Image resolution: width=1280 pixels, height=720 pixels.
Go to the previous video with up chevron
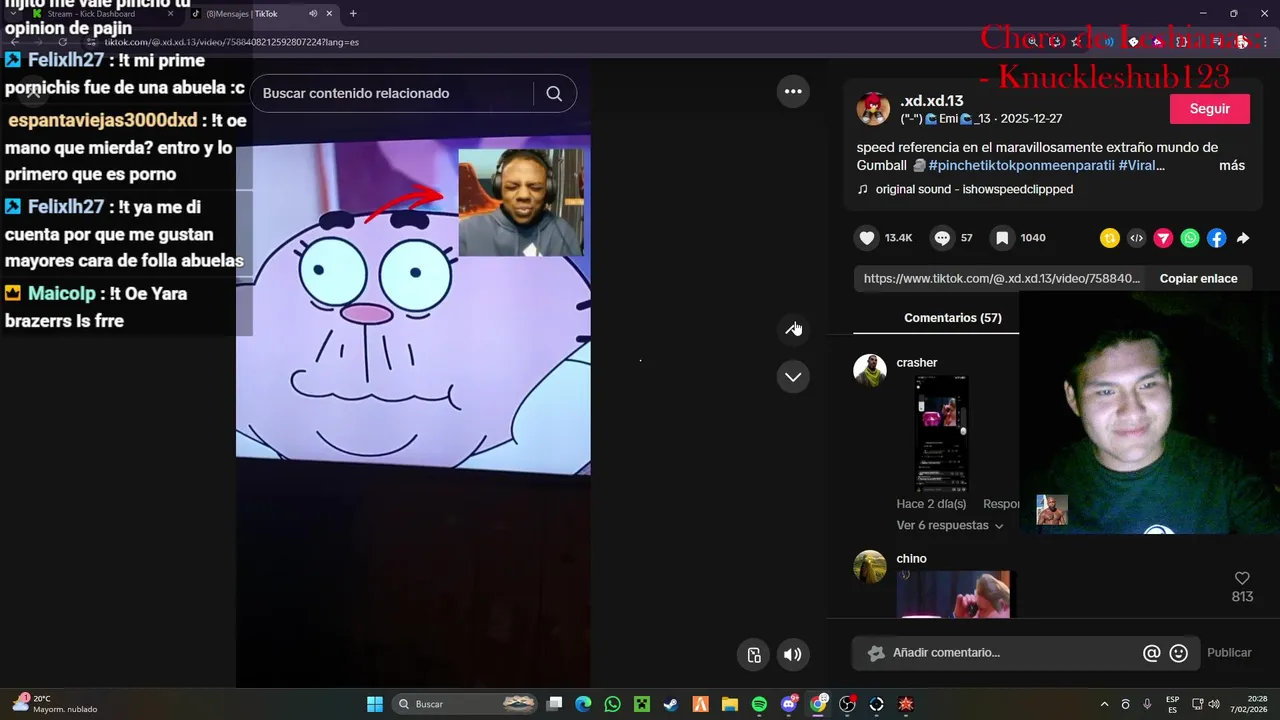point(793,329)
